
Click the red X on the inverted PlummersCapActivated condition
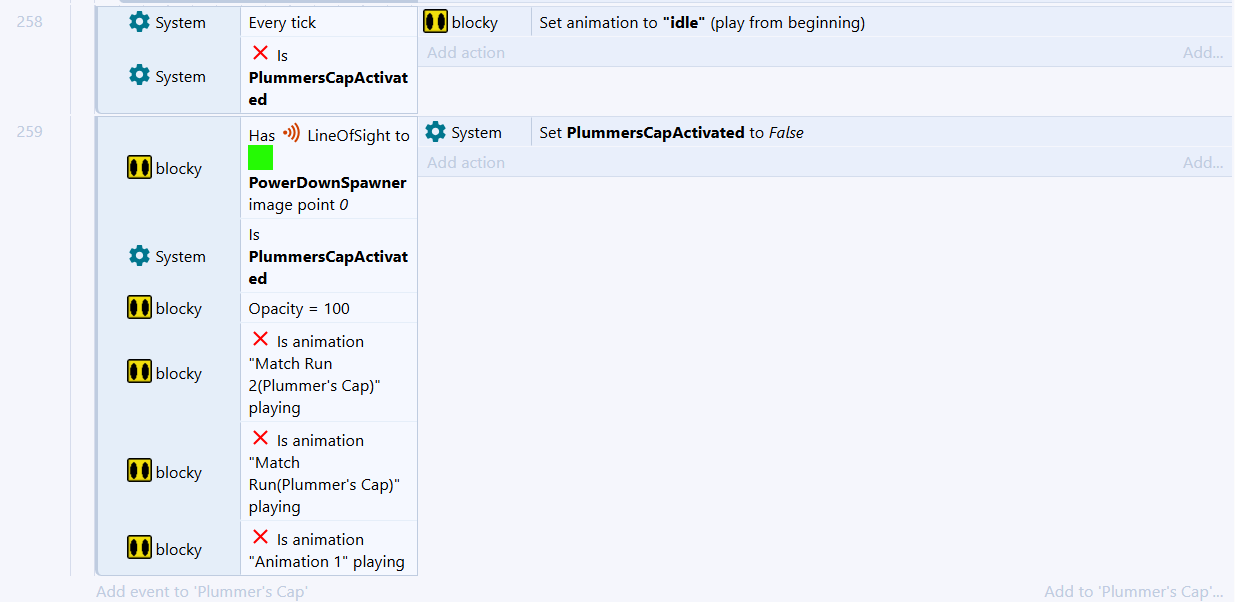click(260, 54)
